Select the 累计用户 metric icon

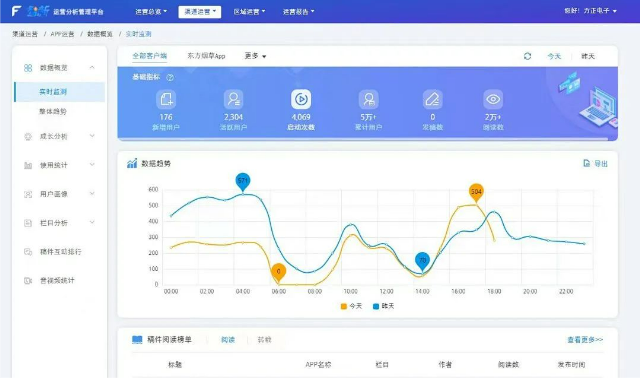[x=369, y=99]
